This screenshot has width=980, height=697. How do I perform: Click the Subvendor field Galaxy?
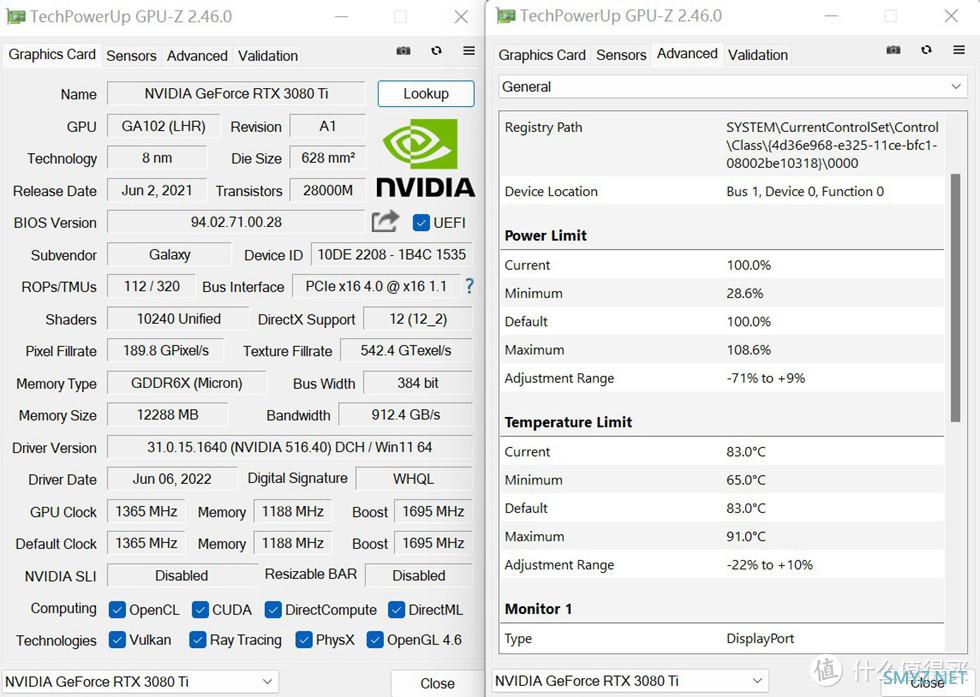pyautogui.click(x=169, y=255)
